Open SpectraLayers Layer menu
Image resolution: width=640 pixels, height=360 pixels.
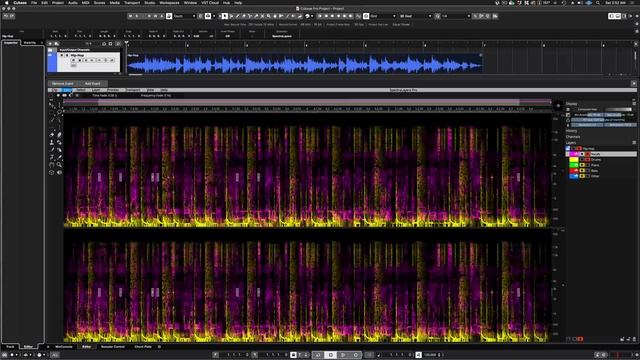pyautogui.click(x=96, y=90)
